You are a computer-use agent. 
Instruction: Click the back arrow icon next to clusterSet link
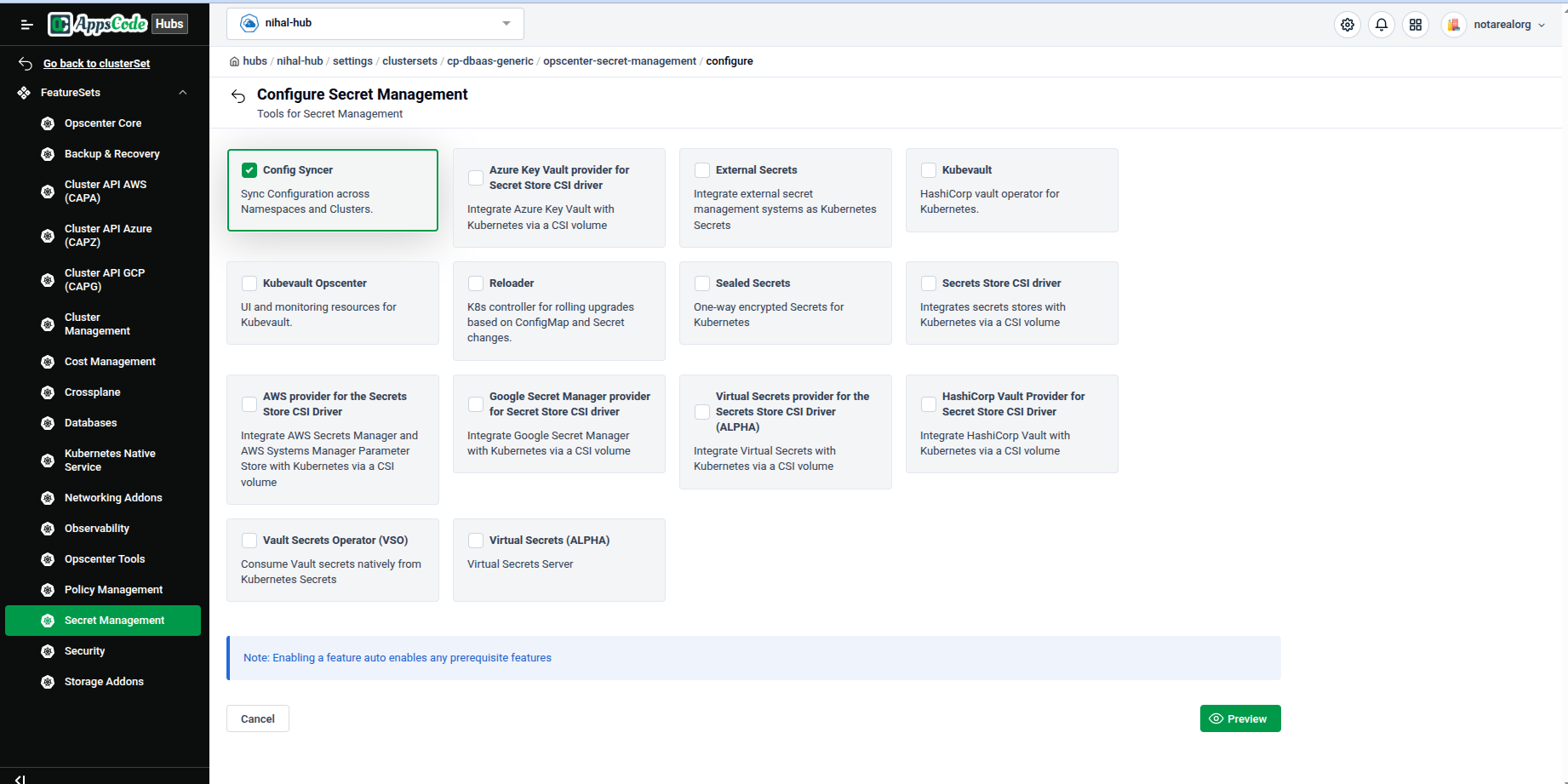(x=26, y=64)
